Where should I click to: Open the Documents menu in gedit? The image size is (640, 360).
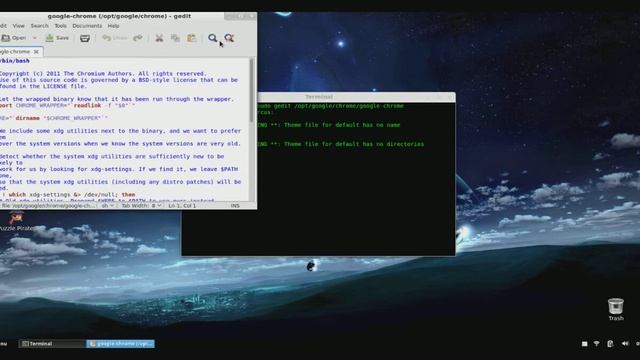(87, 26)
